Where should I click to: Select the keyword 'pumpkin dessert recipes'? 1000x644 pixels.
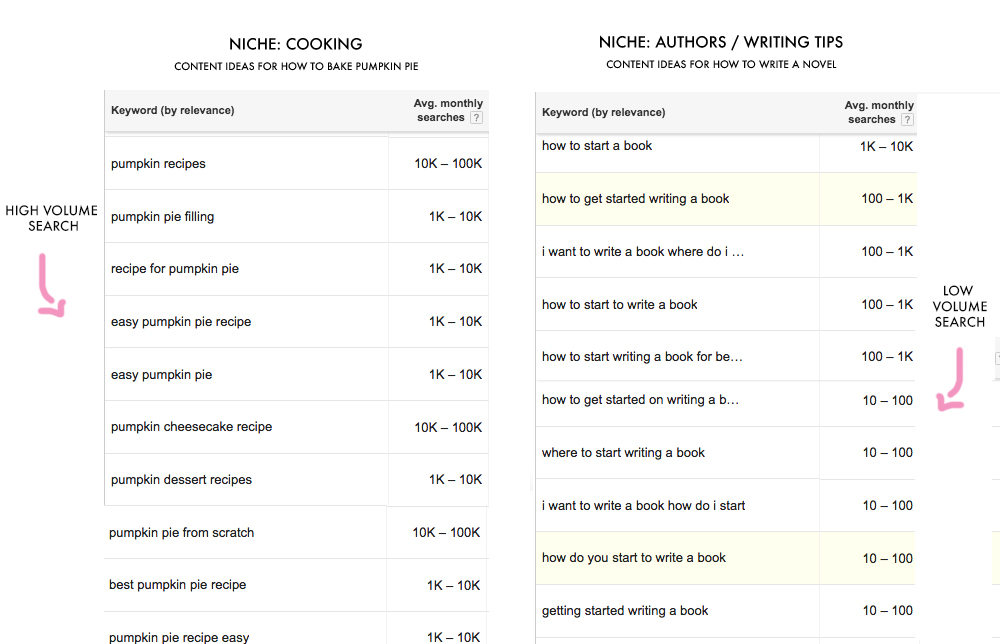coord(181,479)
